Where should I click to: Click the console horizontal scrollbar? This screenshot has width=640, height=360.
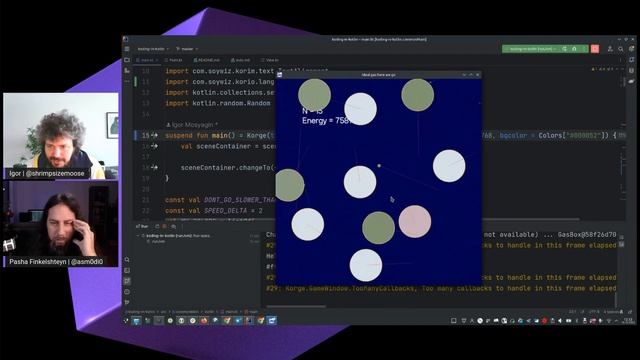point(296,306)
